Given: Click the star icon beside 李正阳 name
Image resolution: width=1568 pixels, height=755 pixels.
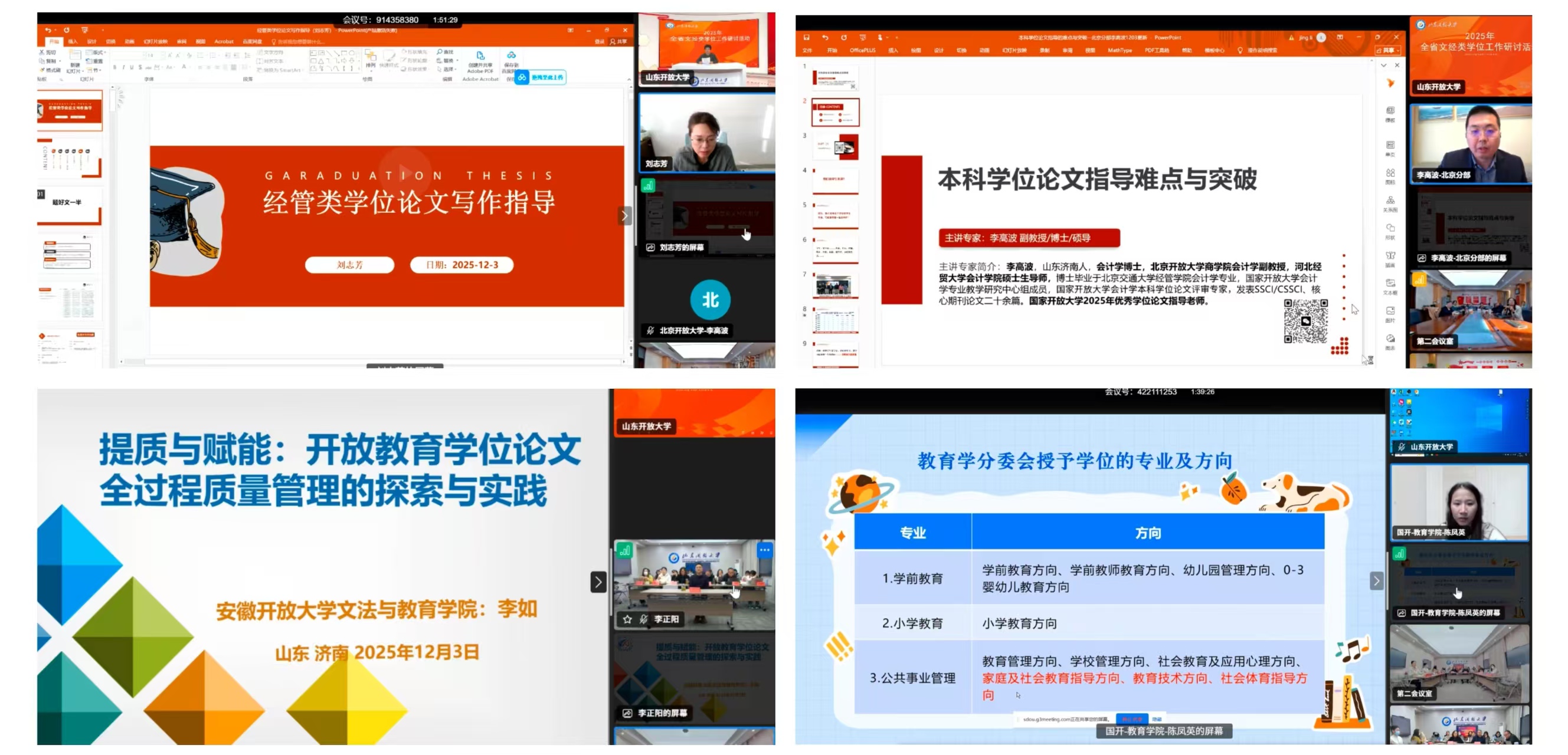Looking at the screenshot, I should click(x=627, y=619).
